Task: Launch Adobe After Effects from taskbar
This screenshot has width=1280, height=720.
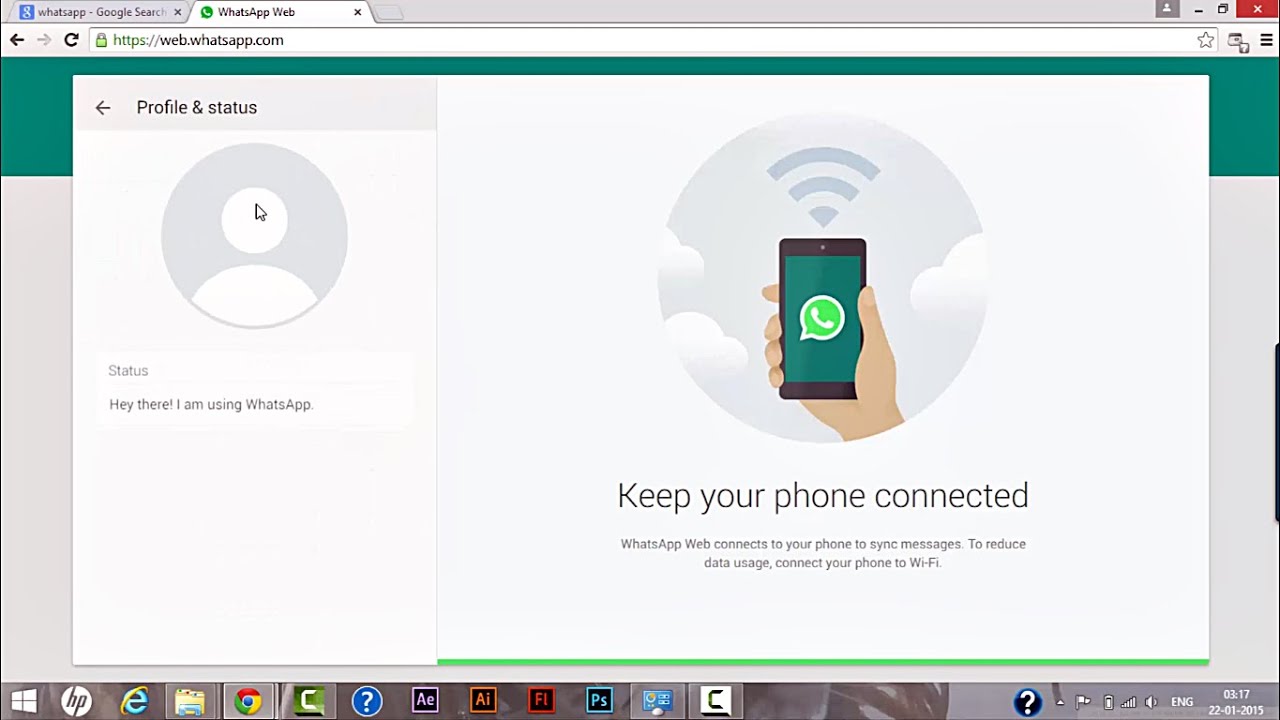Action: coord(425,700)
